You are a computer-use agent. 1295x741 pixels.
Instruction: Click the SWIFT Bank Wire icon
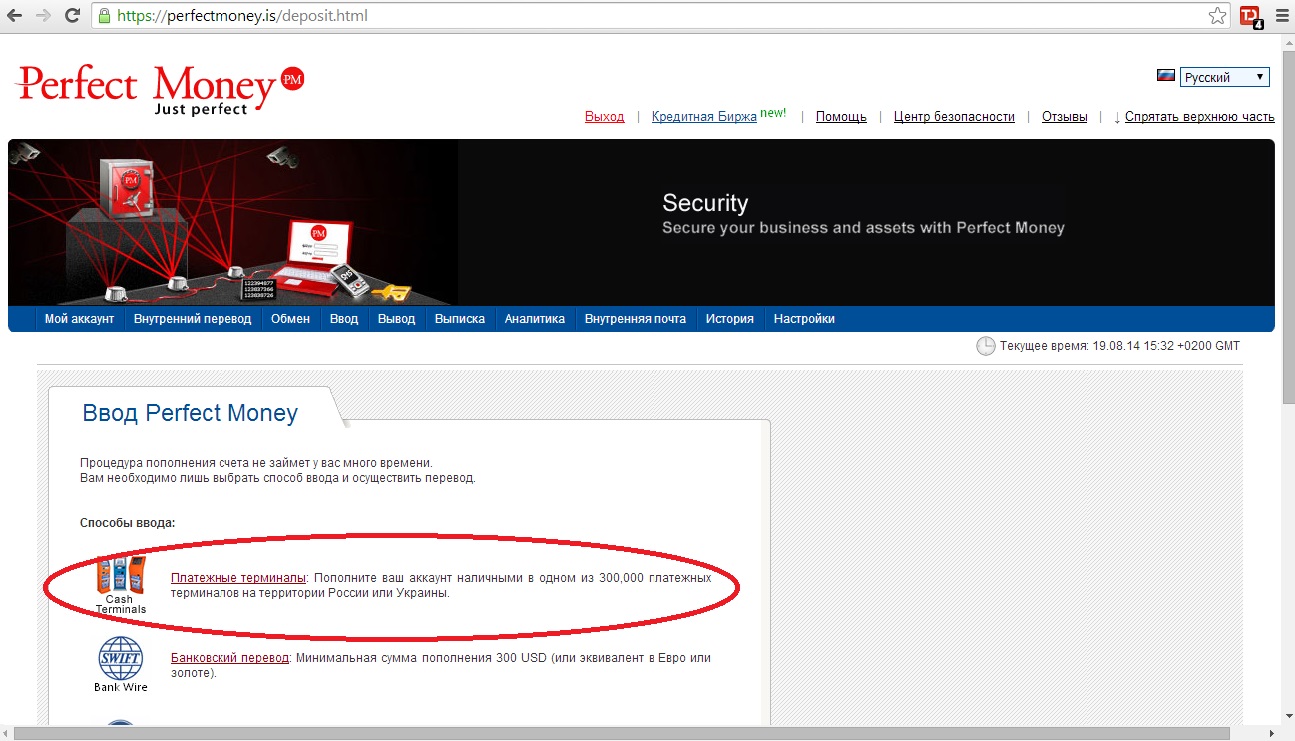pyautogui.click(x=121, y=664)
